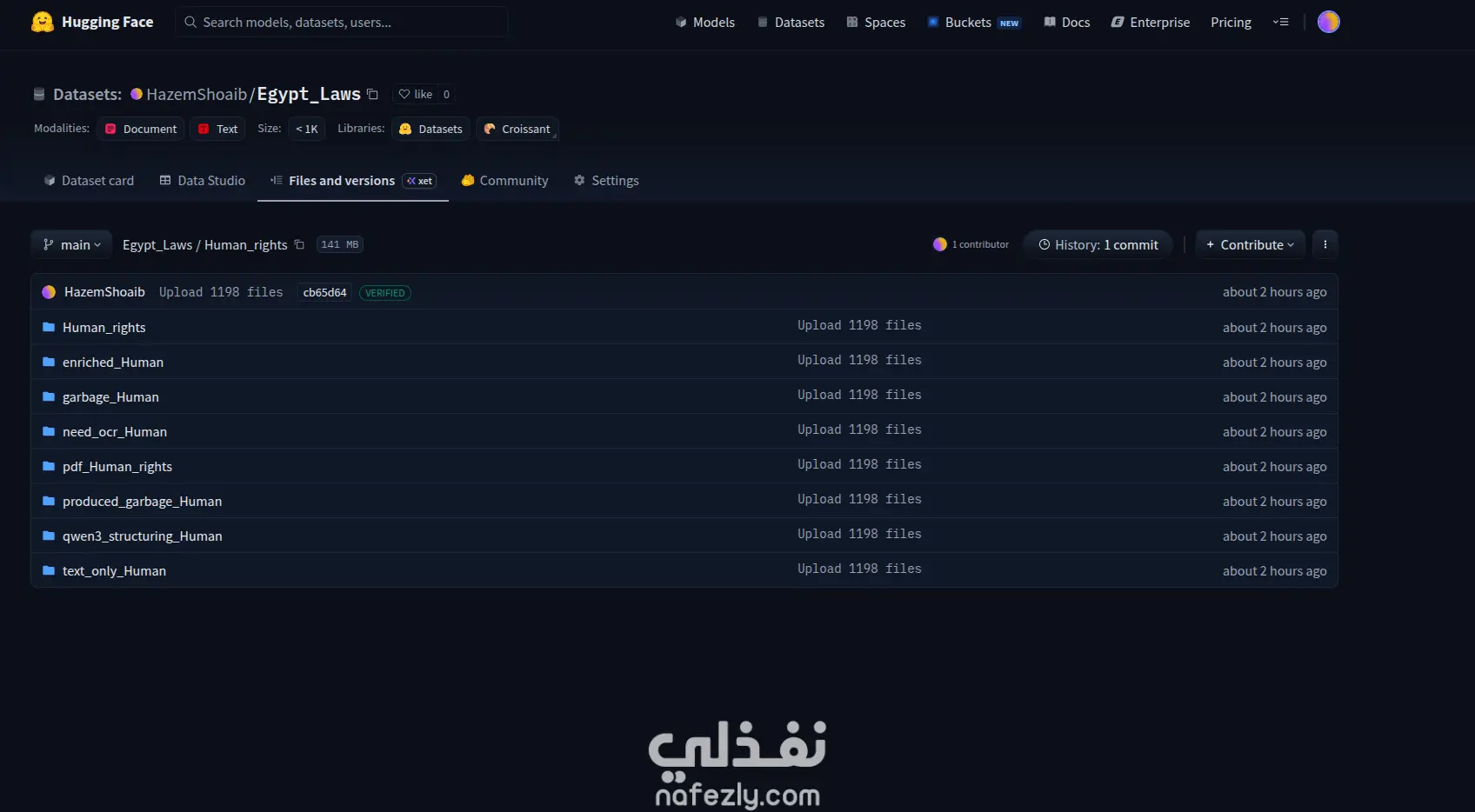The width and height of the screenshot is (1475, 812).
Task: Open the Croissant library tag
Action: (x=517, y=129)
